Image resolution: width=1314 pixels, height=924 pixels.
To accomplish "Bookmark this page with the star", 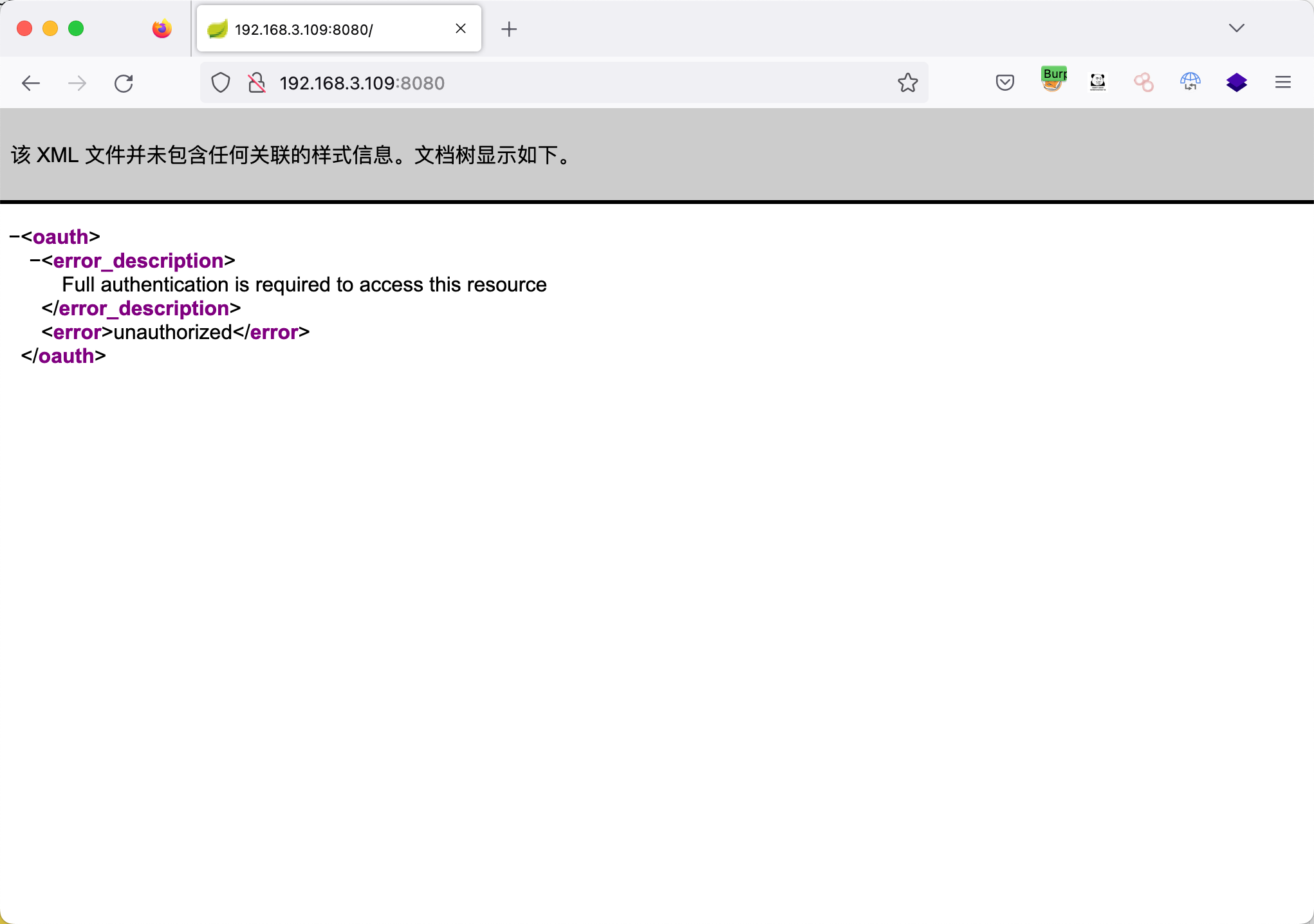I will [x=907, y=83].
